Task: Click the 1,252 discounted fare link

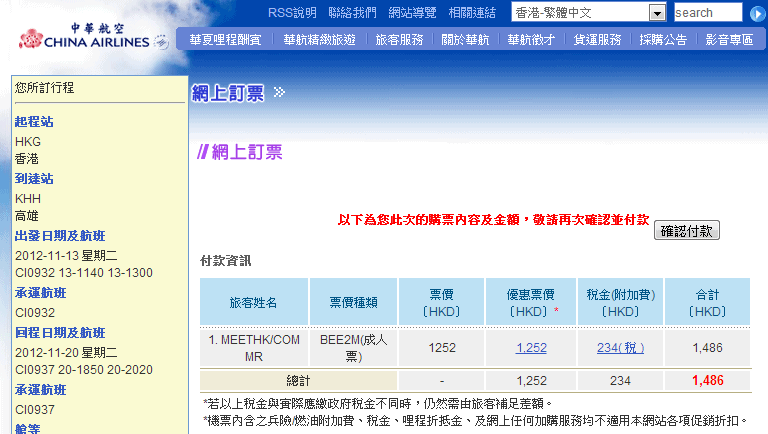Action: [531, 347]
